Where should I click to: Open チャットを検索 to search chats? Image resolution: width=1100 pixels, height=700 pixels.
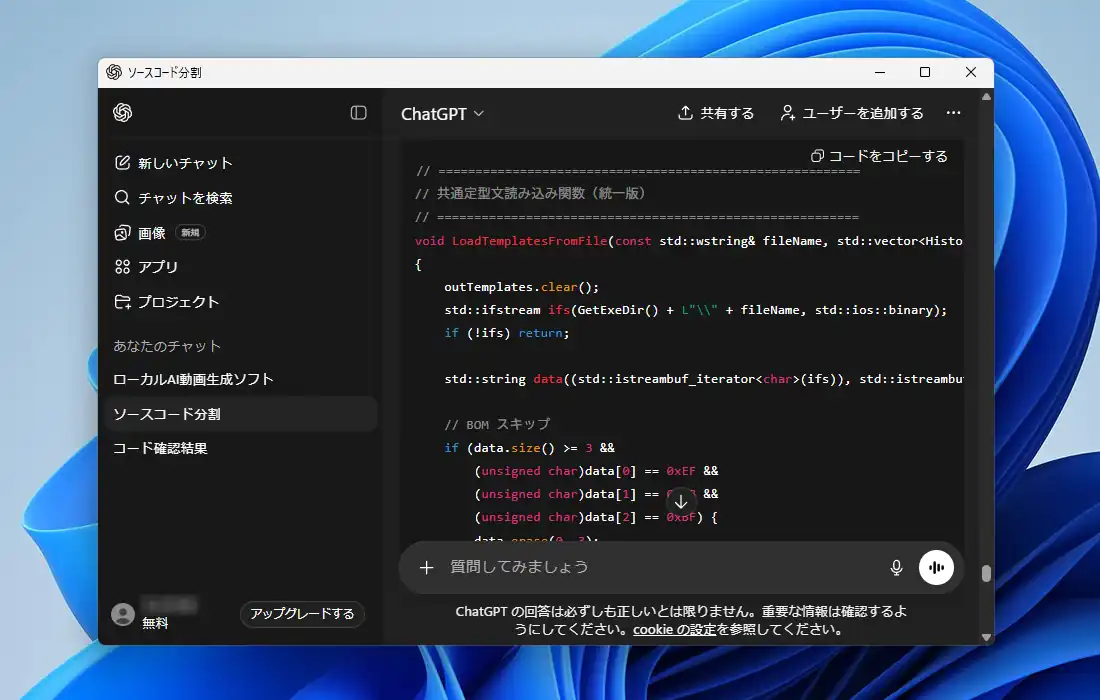pyautogui.click(x=185, y=198)
